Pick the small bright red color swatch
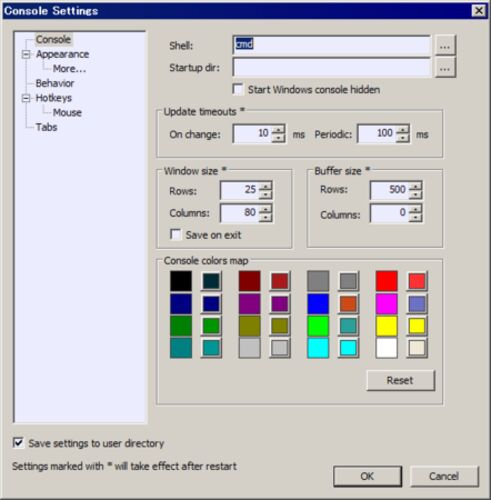 tap(417, 281)
